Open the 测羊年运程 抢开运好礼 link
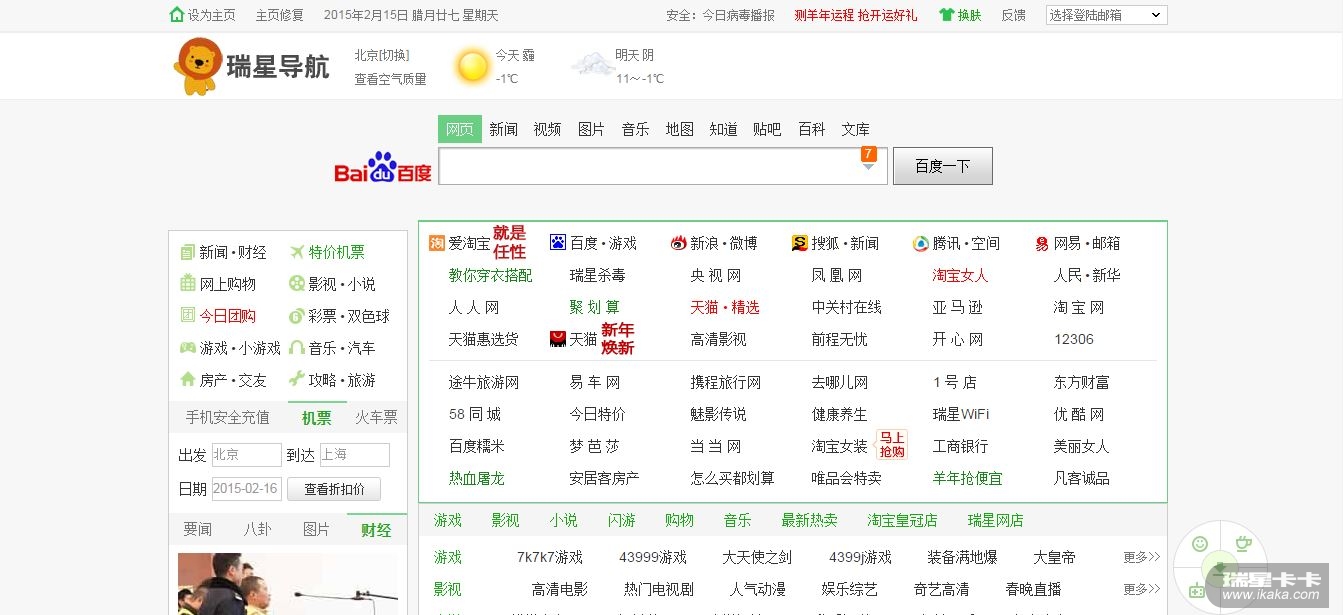Image resolution: width=1343 pixels, height=615 pixels. (x=856, y=15)
